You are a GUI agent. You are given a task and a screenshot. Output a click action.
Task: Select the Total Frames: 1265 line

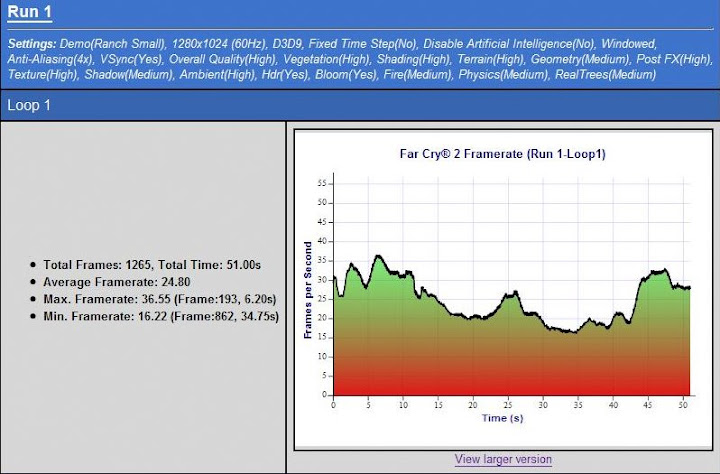152,265
